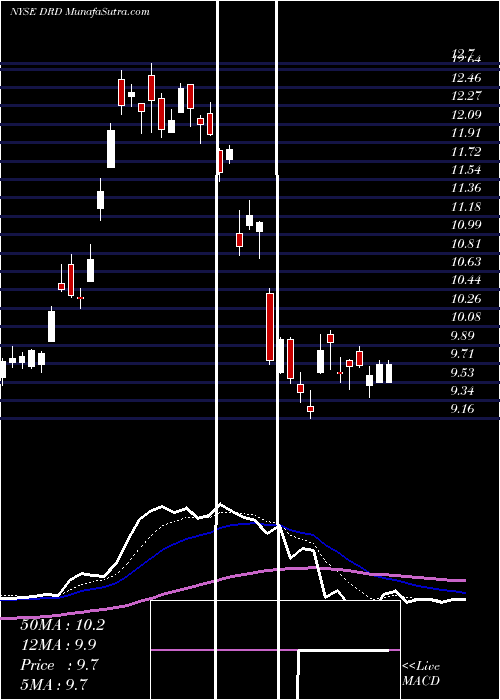The width and height of the screenshot is (500, 700).
Task: Select the 12.27 price axis label
Action: (466, 96)
